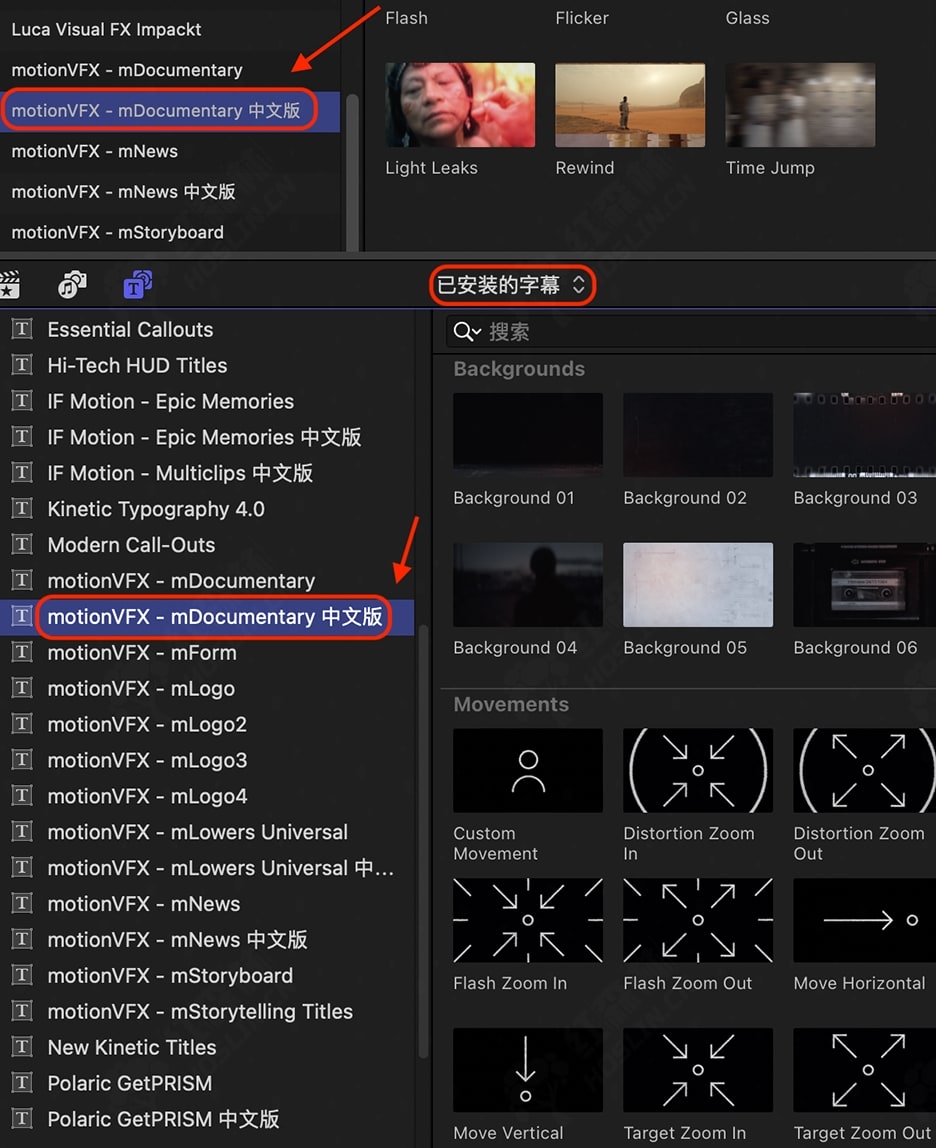This screenshot has width=936, height=1148.
Task: Select Polaric GetPRISM 中文版 category
Action: pyautogui.click(x=163, y=1119)
